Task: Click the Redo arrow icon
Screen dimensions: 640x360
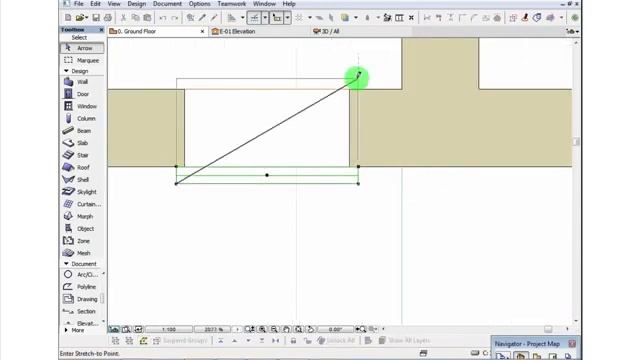Action: click(x=175, y=18)
